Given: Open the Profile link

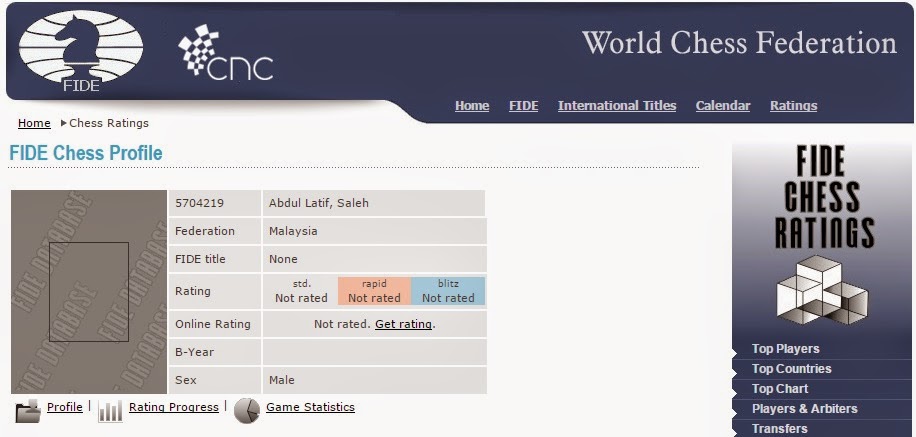Looking at the screenshot, I should (x=64, y=407).
